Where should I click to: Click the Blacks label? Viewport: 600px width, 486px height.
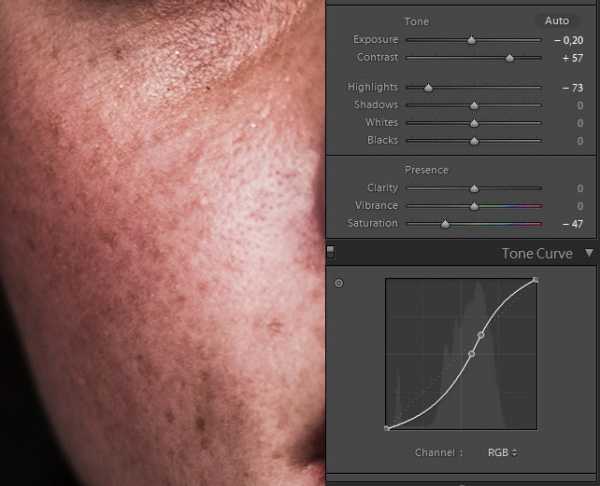point(383,140)
